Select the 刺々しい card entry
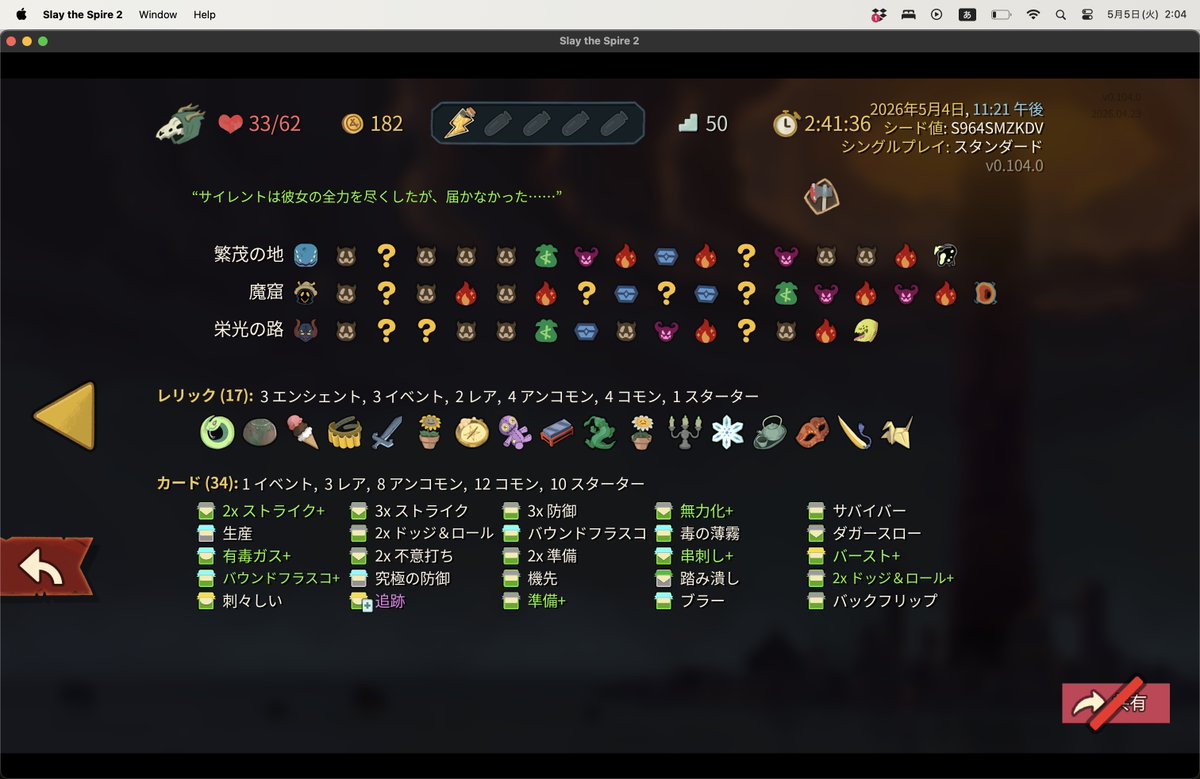The height and width of the screenshot is (779, 1200). click(x=240, y=600)
